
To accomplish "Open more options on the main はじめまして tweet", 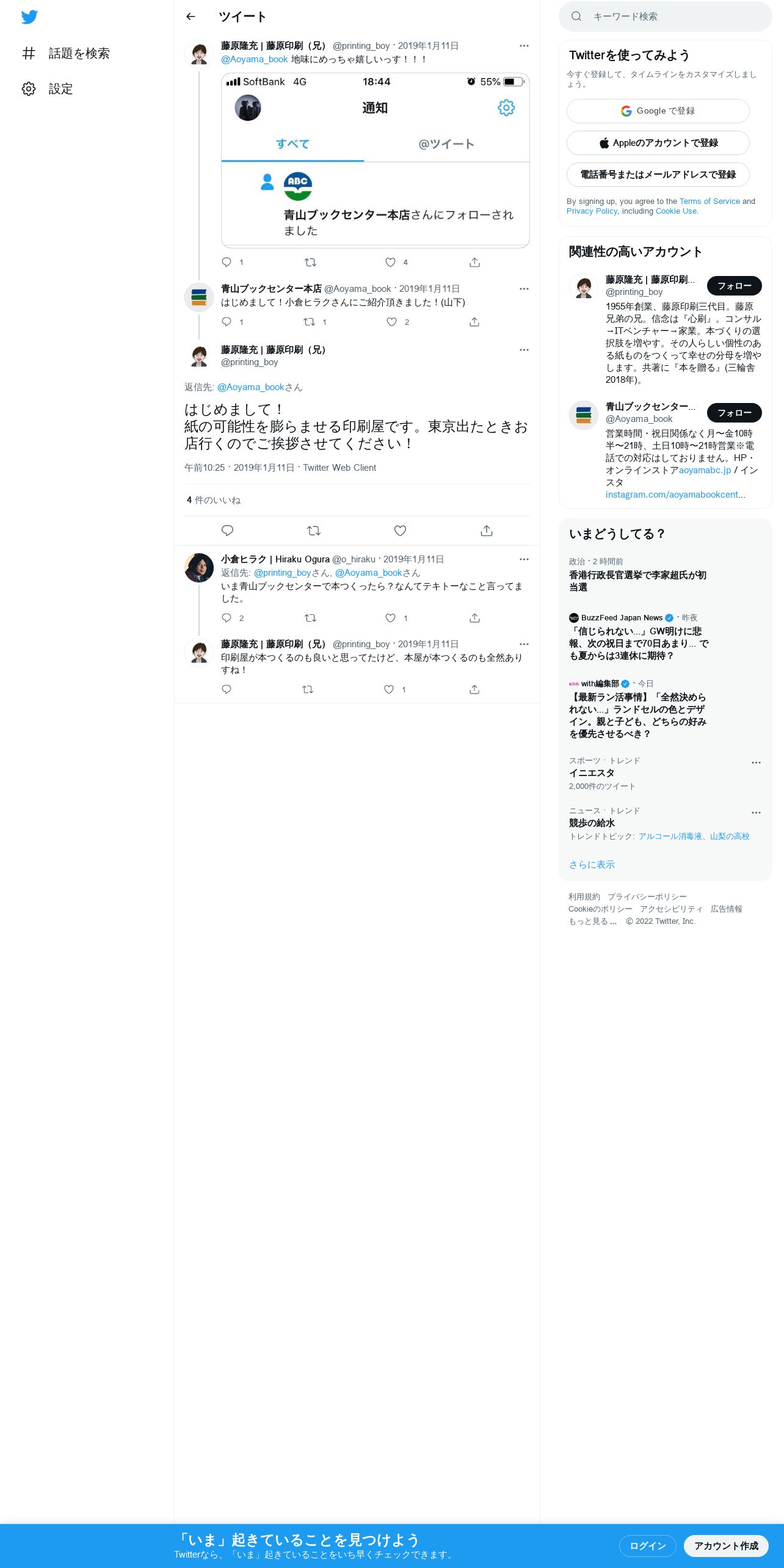I will (x=524, y=350).
